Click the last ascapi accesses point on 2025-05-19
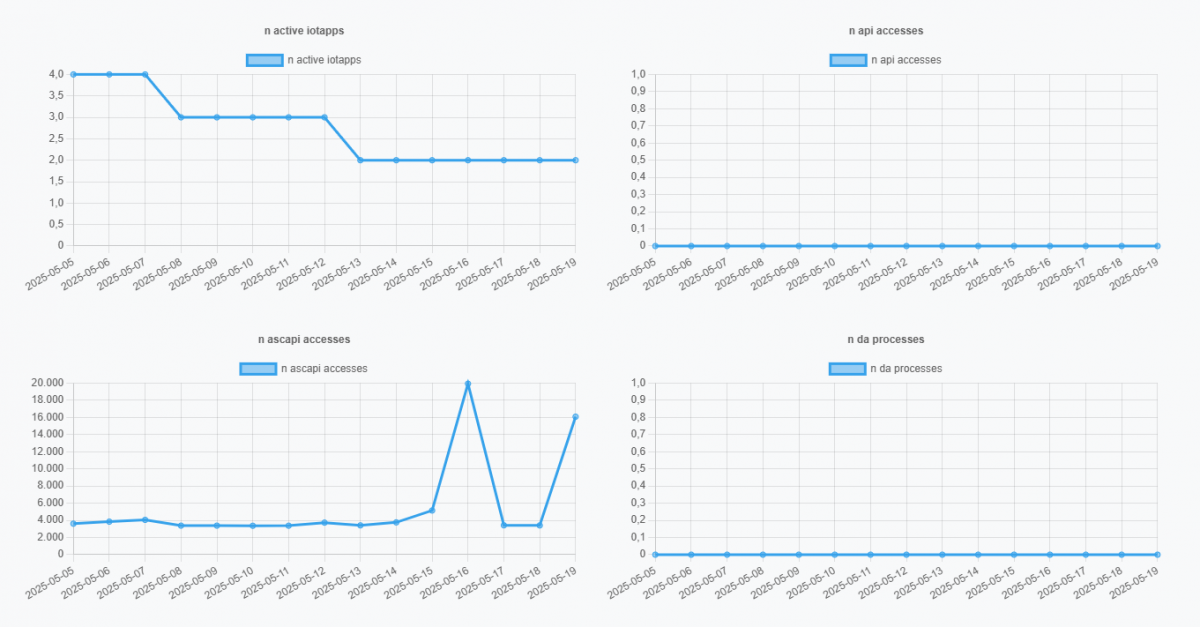 (x=575, y=417)
